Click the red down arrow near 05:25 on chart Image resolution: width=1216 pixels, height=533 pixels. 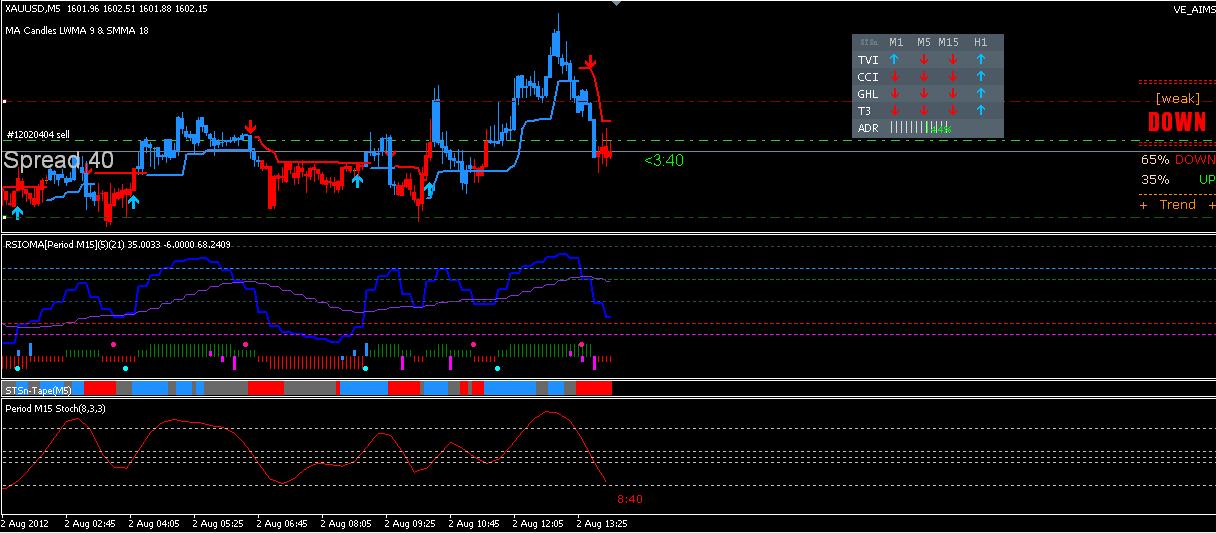click(x=250, y=126)
